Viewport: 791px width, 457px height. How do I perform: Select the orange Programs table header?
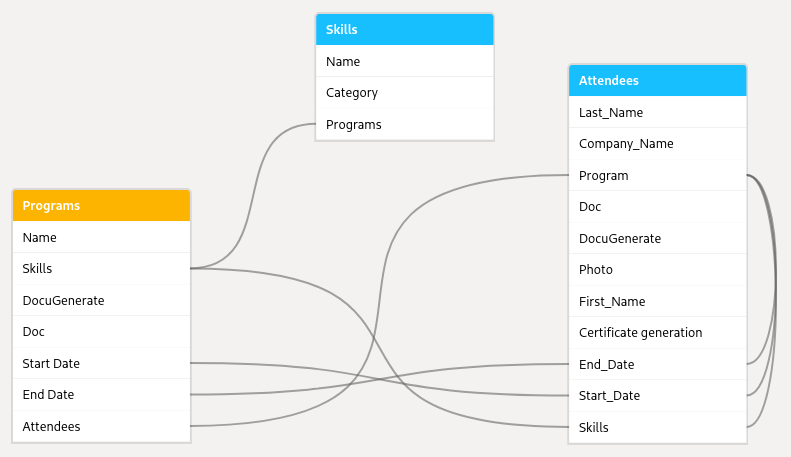101,206
